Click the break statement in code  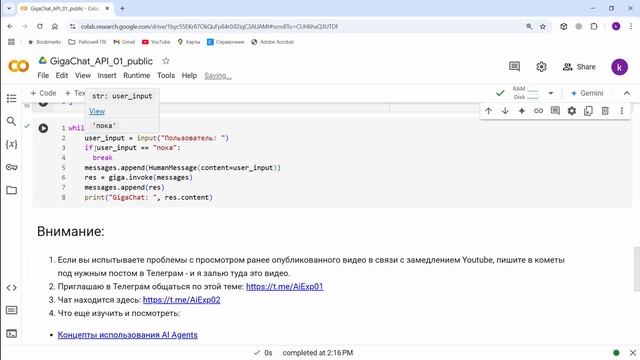point(102,158)
